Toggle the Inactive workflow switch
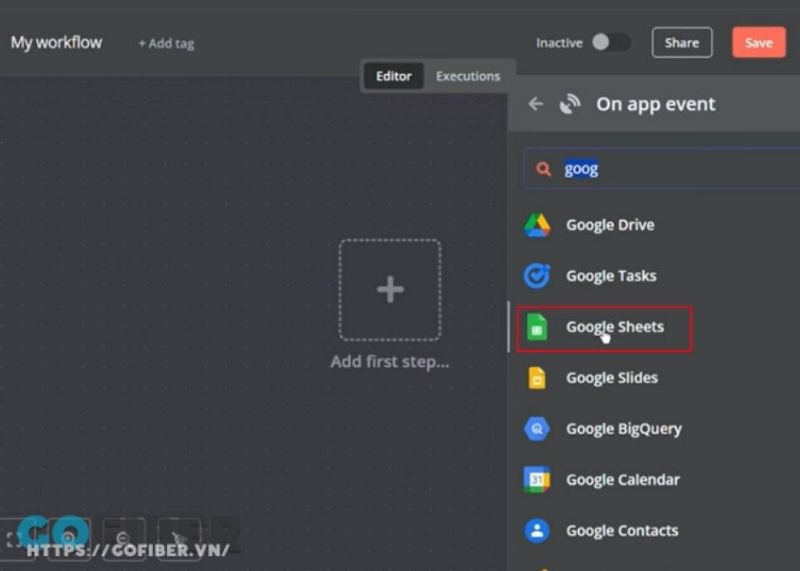The height and width of the screenshot is (571, 800). pos(611,42)
